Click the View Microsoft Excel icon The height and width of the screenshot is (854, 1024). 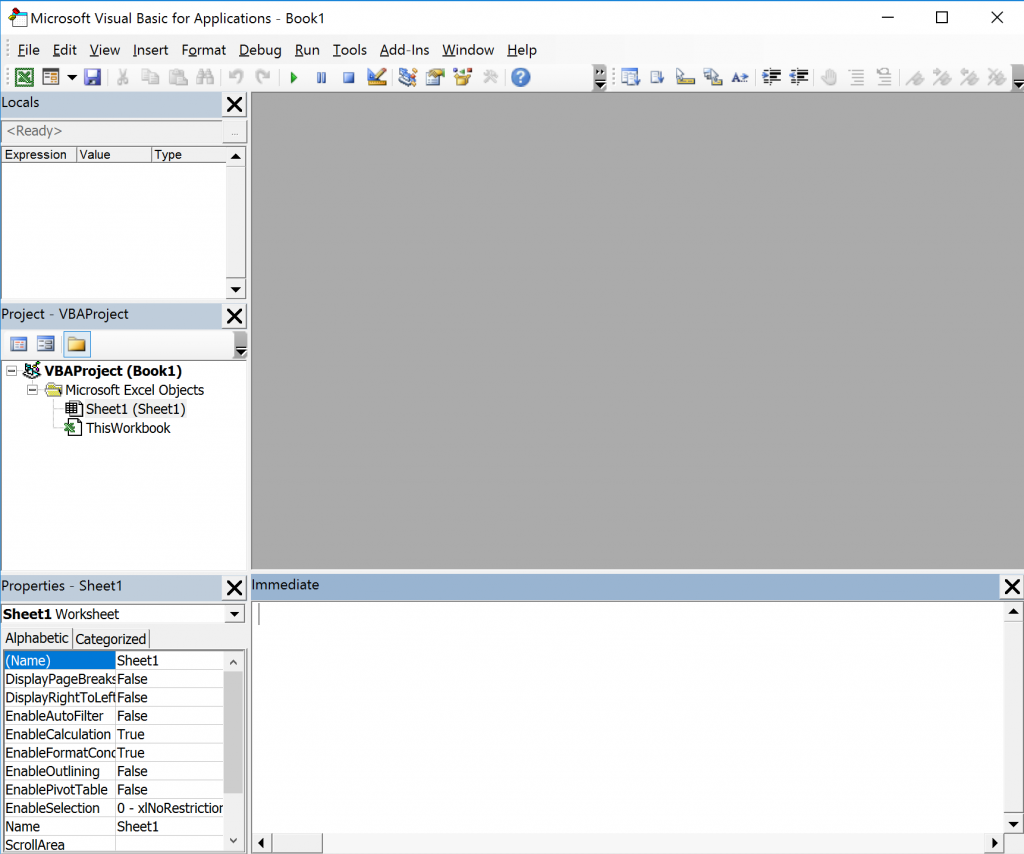tap(23, 77)
